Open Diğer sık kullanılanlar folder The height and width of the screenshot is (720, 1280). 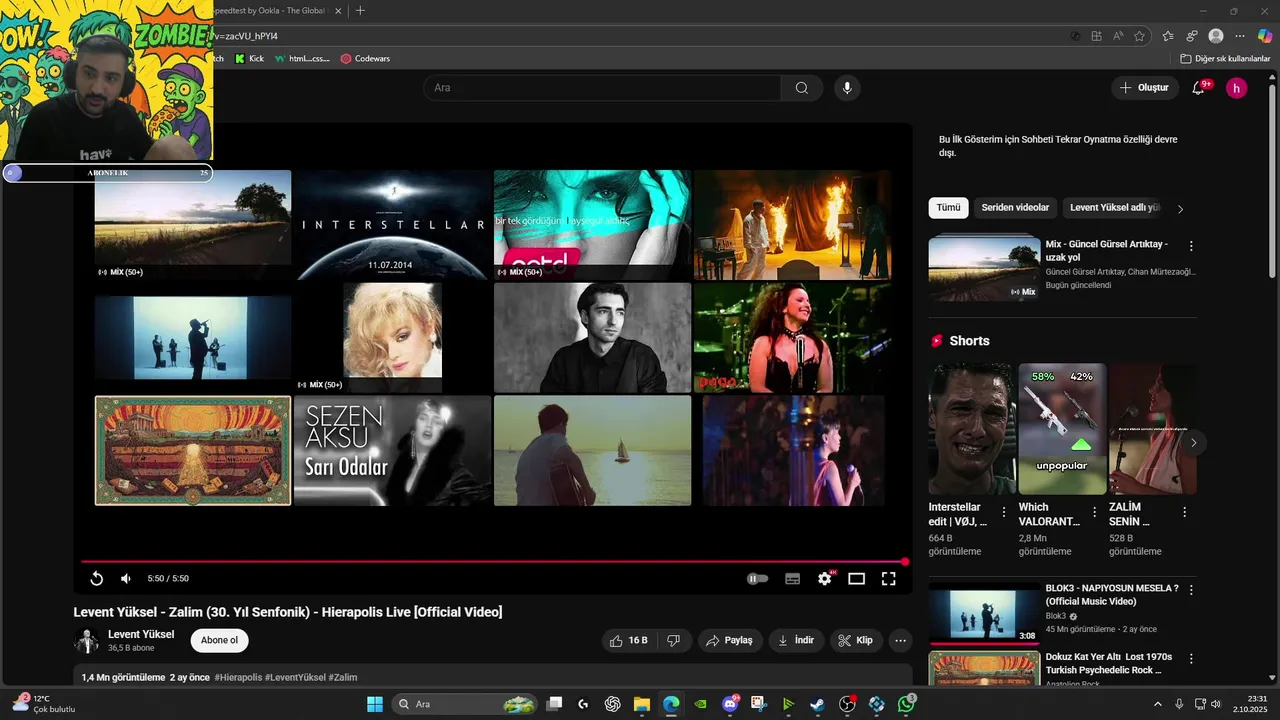(1225, 59)
